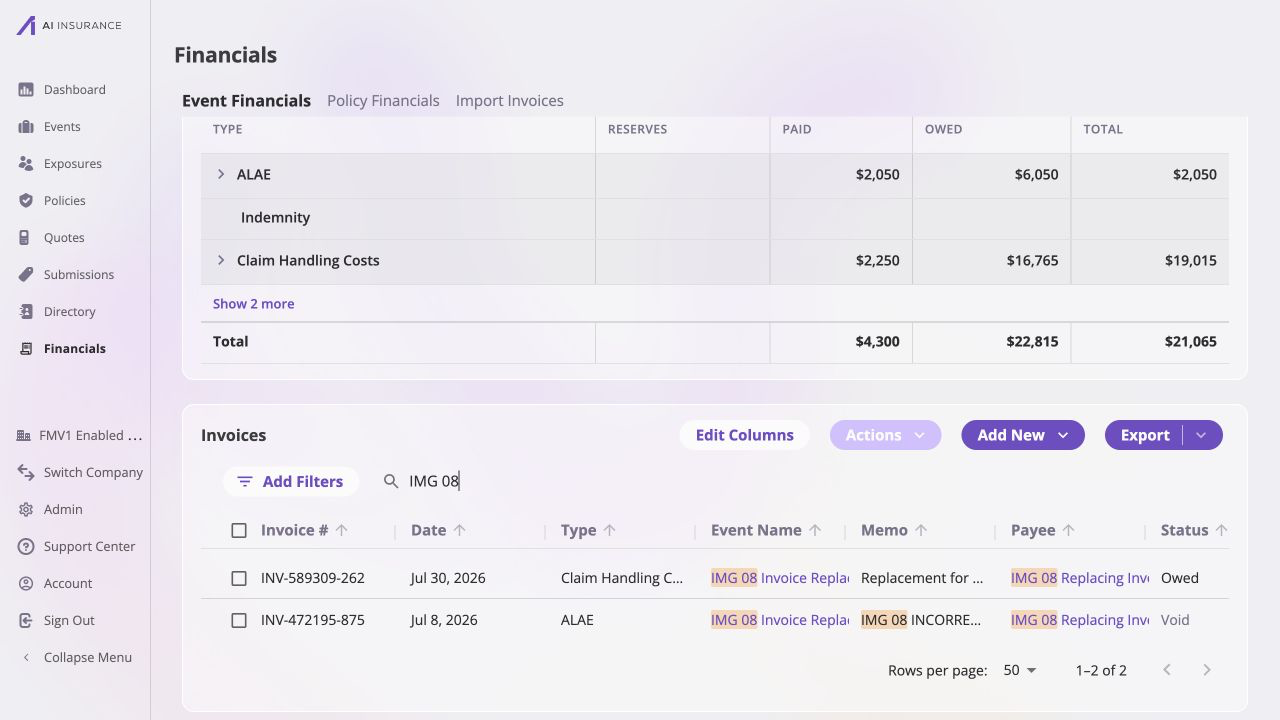Click the Jul 8, 2026 date cell
The height and width of the screenshot is (720, 1280).
tap(444, 620)
